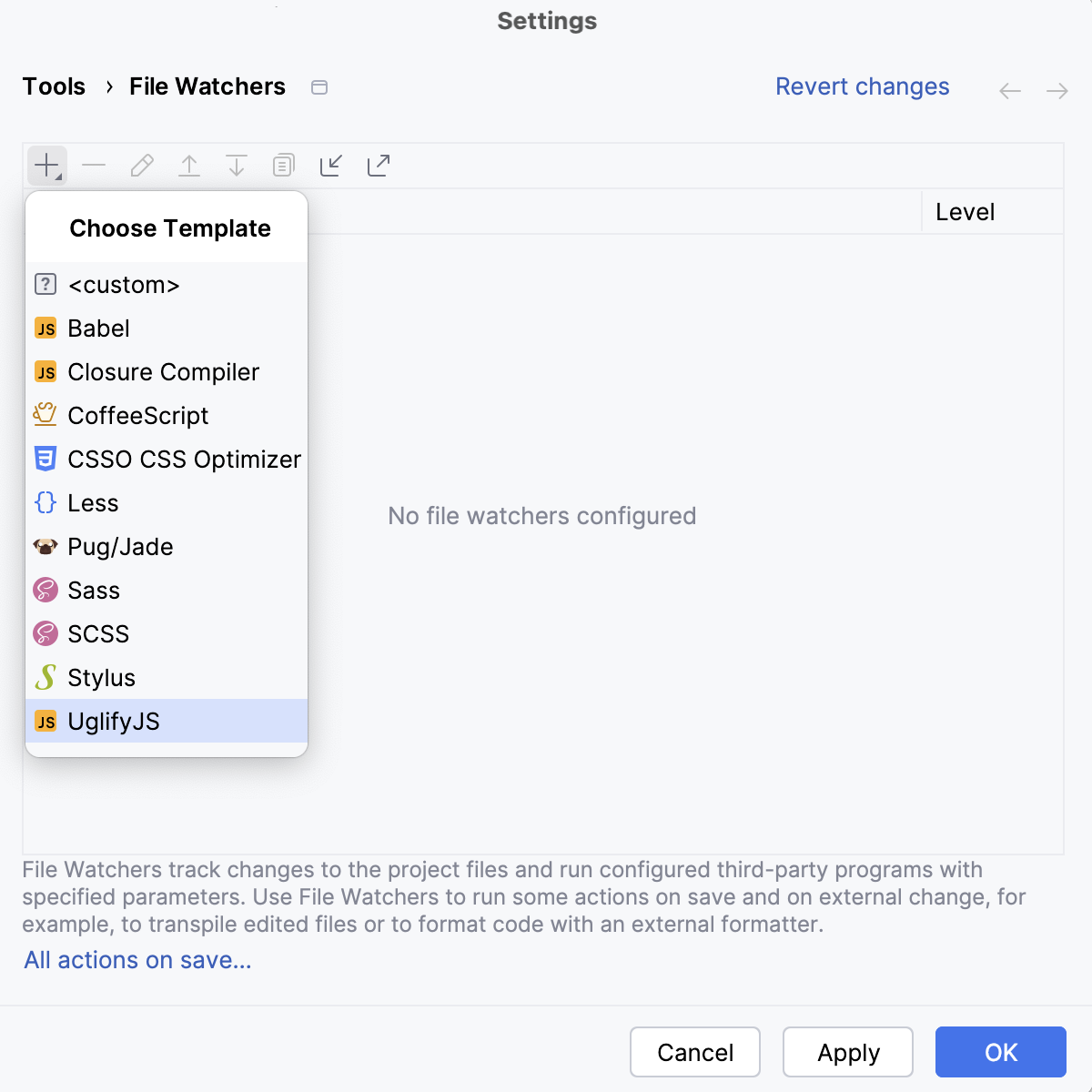The image size is (1092, 1092).
Task: Click the move watcher up arrow icon
Action: [188, 165]
